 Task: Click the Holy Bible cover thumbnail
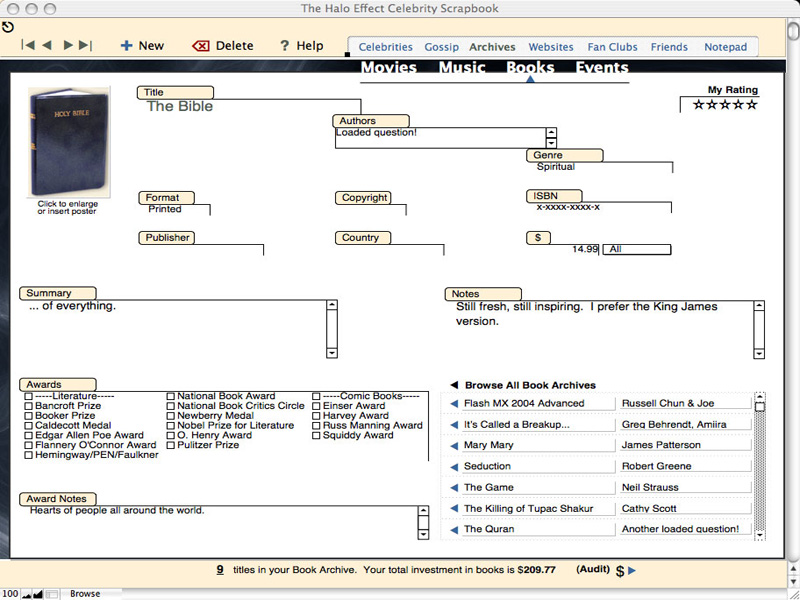click(x=69, y=142)
